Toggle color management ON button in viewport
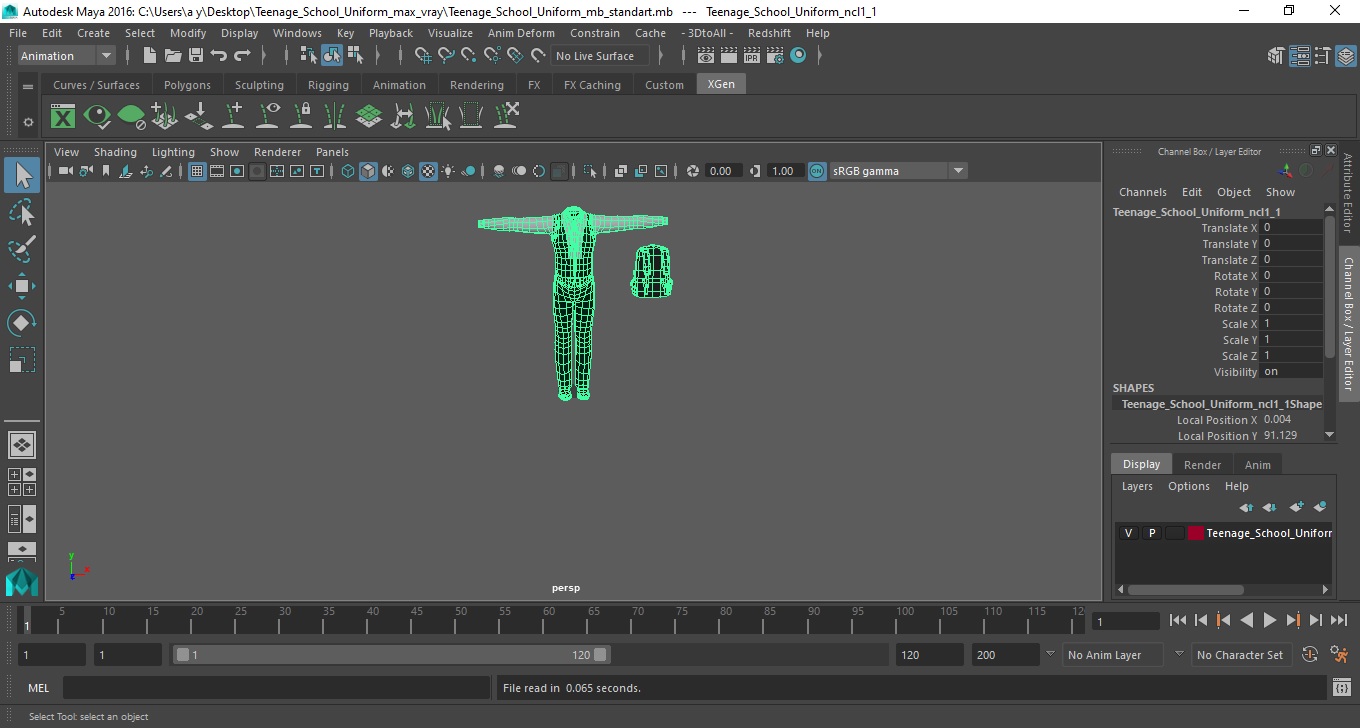This screenshot has width=1360, height=728. [817, 171]
